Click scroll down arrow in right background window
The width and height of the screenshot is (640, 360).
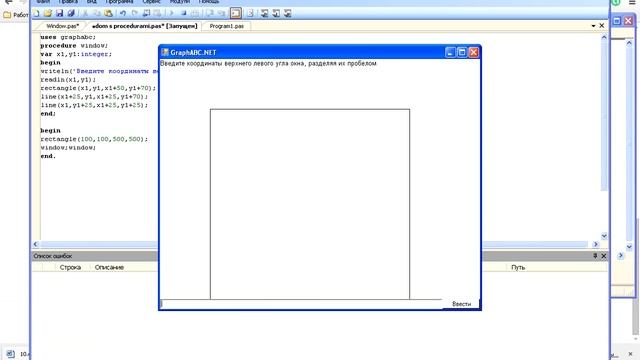click(x=629, y=247)
